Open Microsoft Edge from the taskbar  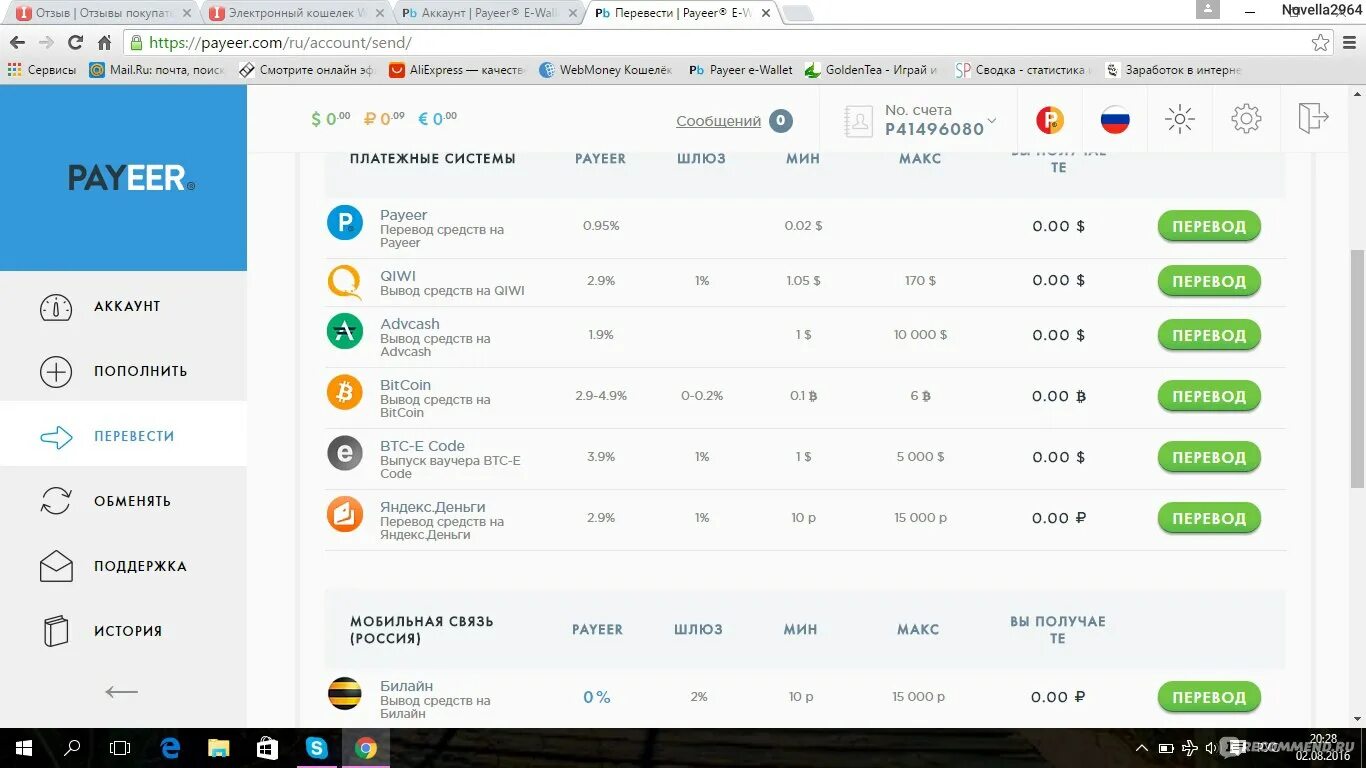170,748
